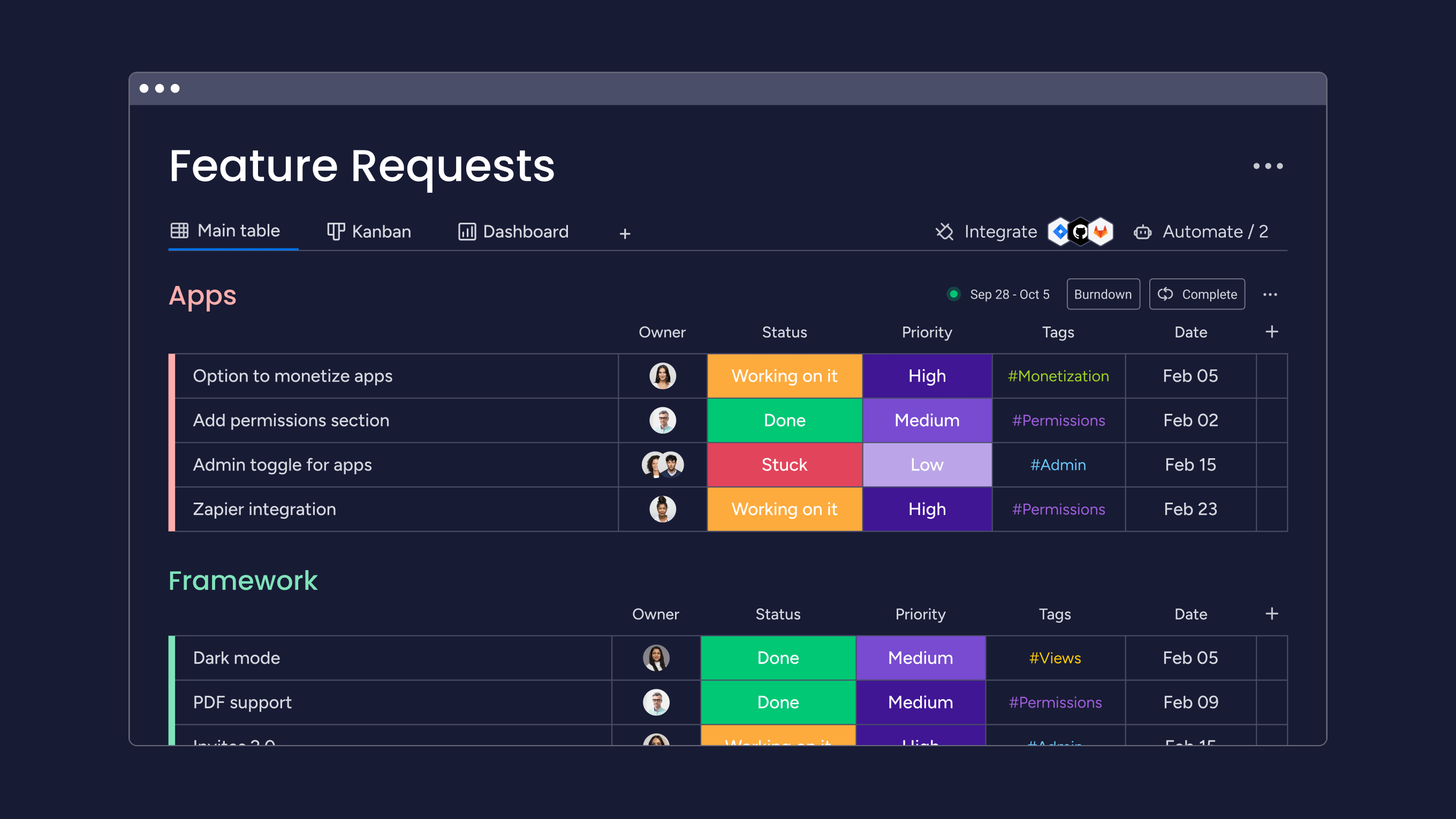This screenshot has width=1456, height=819.
Task: Mark Apps group as Complete
Action: [x=1198, y=294]
